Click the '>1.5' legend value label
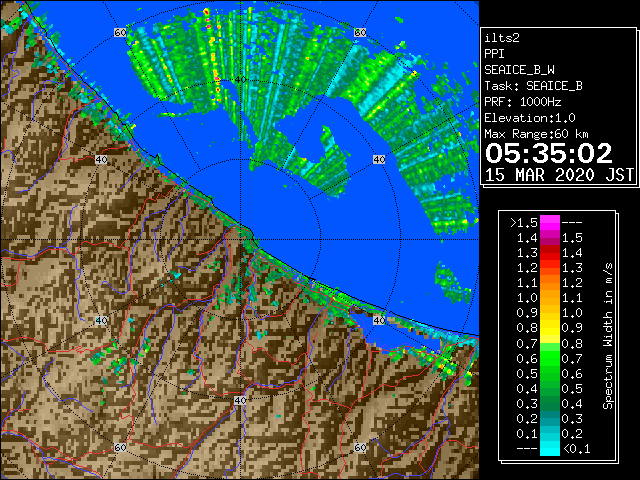The width and height of the screenshot is (640, 480). pos(524,223)
